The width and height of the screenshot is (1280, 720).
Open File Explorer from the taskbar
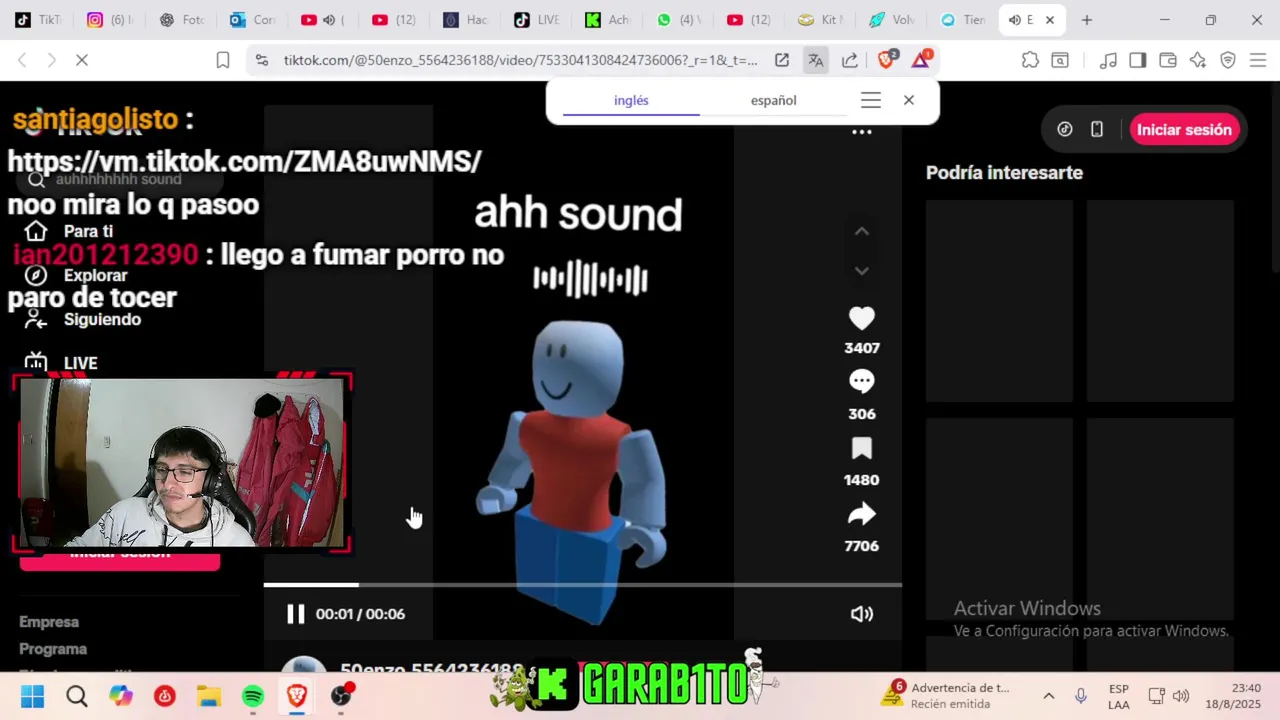209,696
